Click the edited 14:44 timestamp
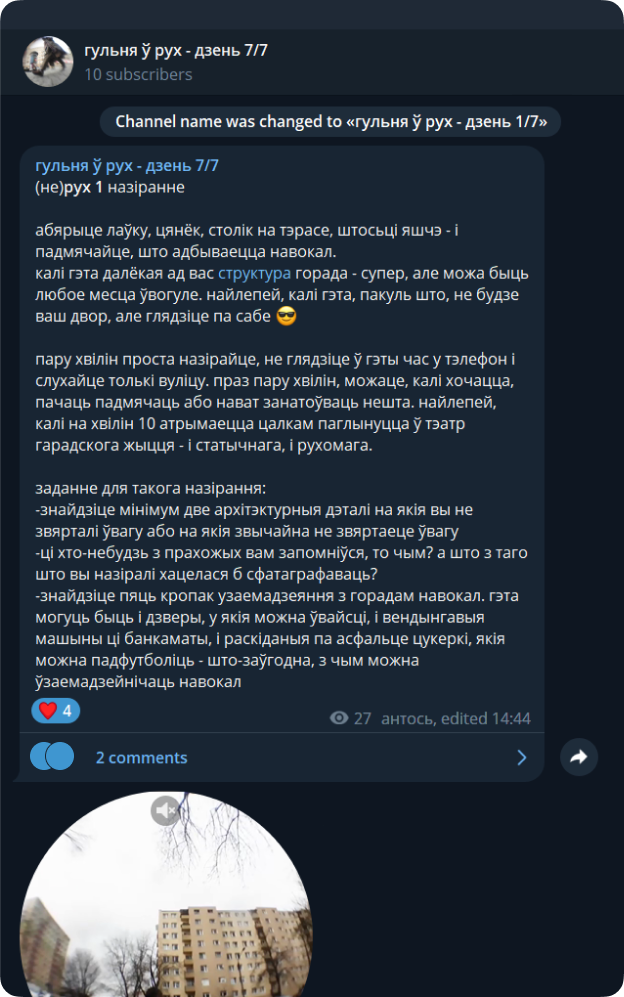 click(x=486, y=719)
